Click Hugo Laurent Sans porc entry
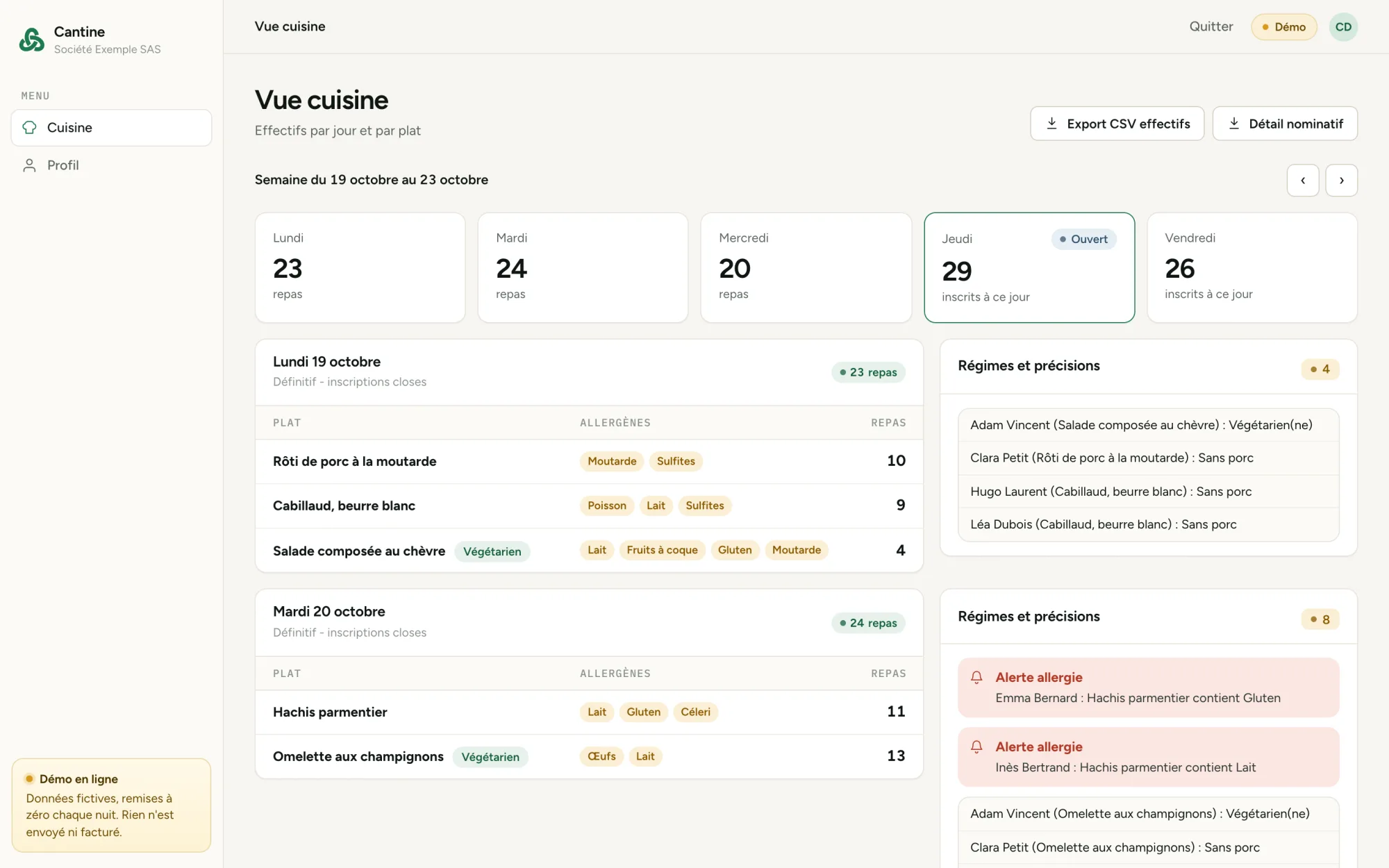This screenshot has height=868, width=1389. [x=1149, y=492]
